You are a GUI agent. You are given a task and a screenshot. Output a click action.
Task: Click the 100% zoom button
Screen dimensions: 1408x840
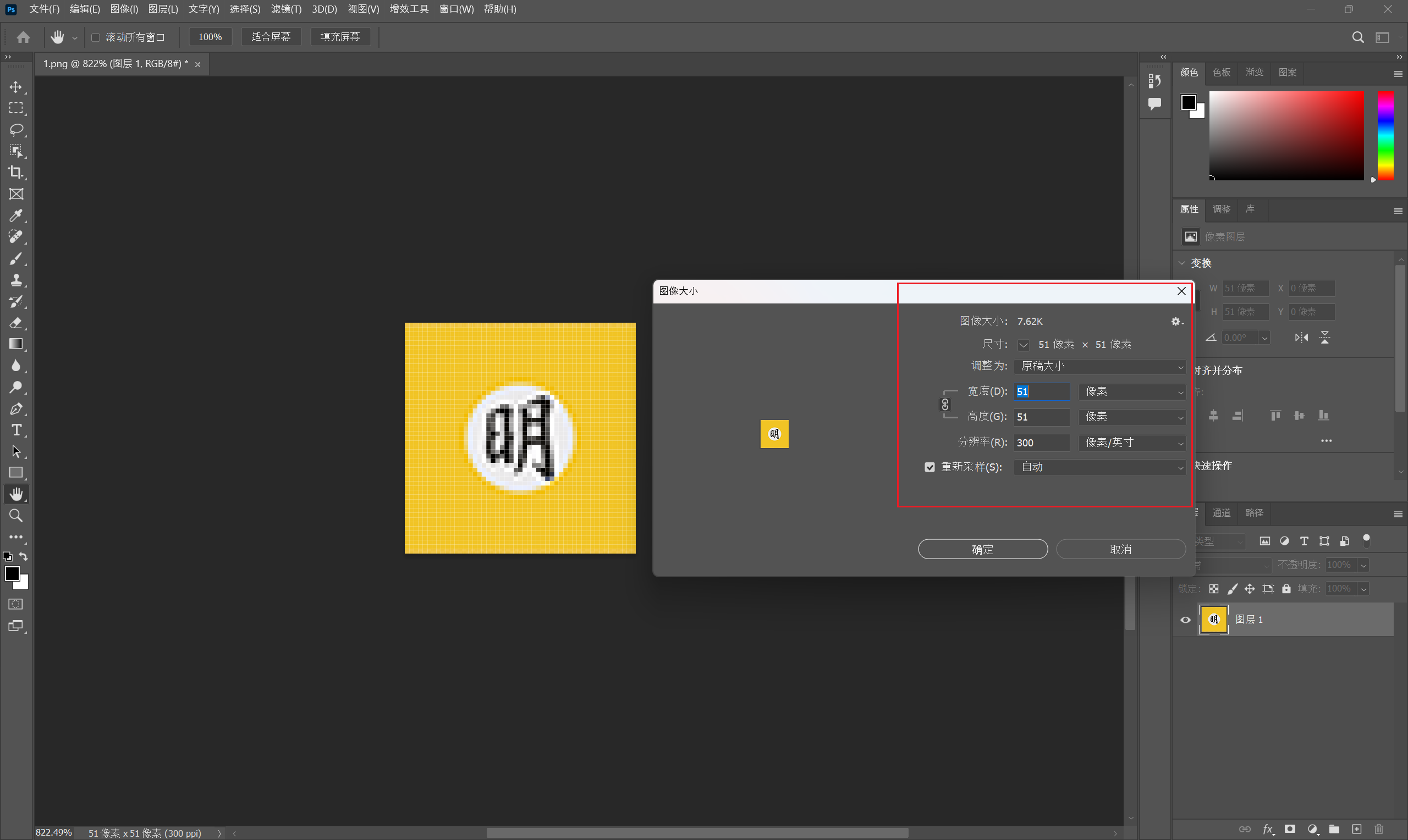point(210,37)
